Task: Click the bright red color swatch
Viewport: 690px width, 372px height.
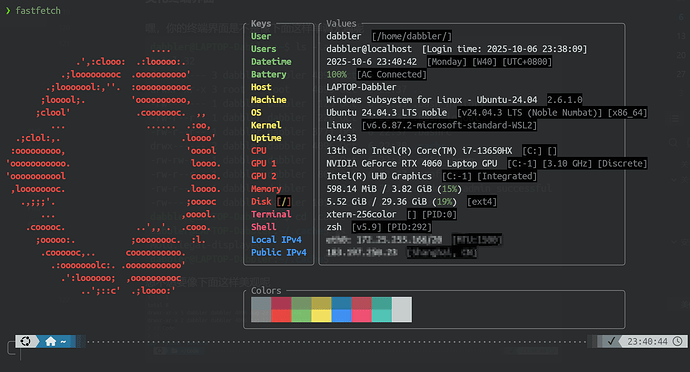Action: 281,316
